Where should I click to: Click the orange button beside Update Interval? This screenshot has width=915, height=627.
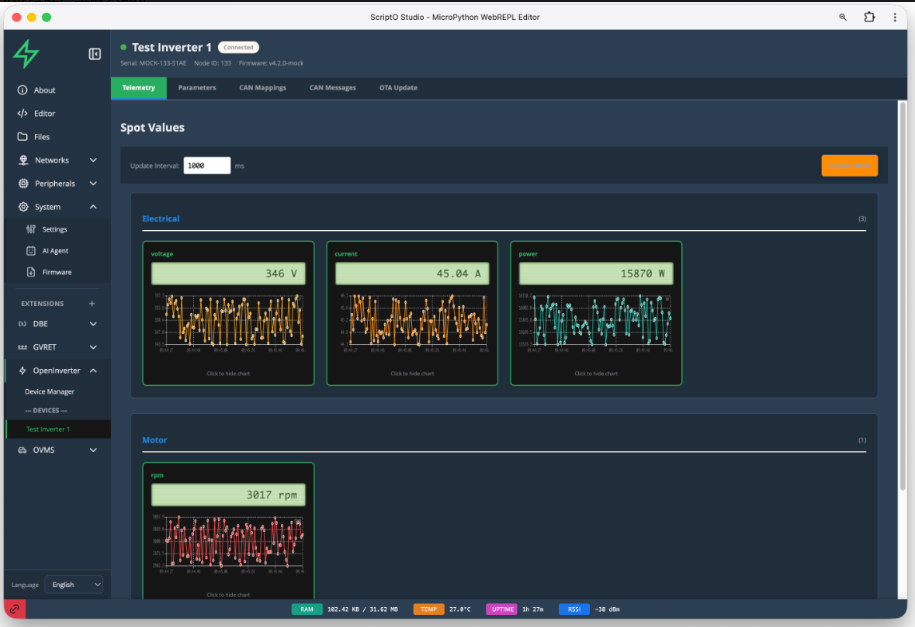(x=849, y=166)
